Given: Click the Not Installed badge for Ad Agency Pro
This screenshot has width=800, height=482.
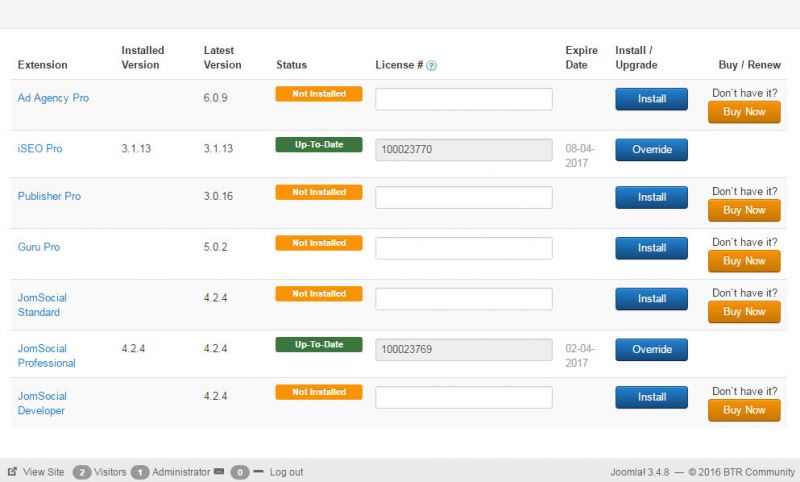Looking at the screenshot, I should point(319,94).
